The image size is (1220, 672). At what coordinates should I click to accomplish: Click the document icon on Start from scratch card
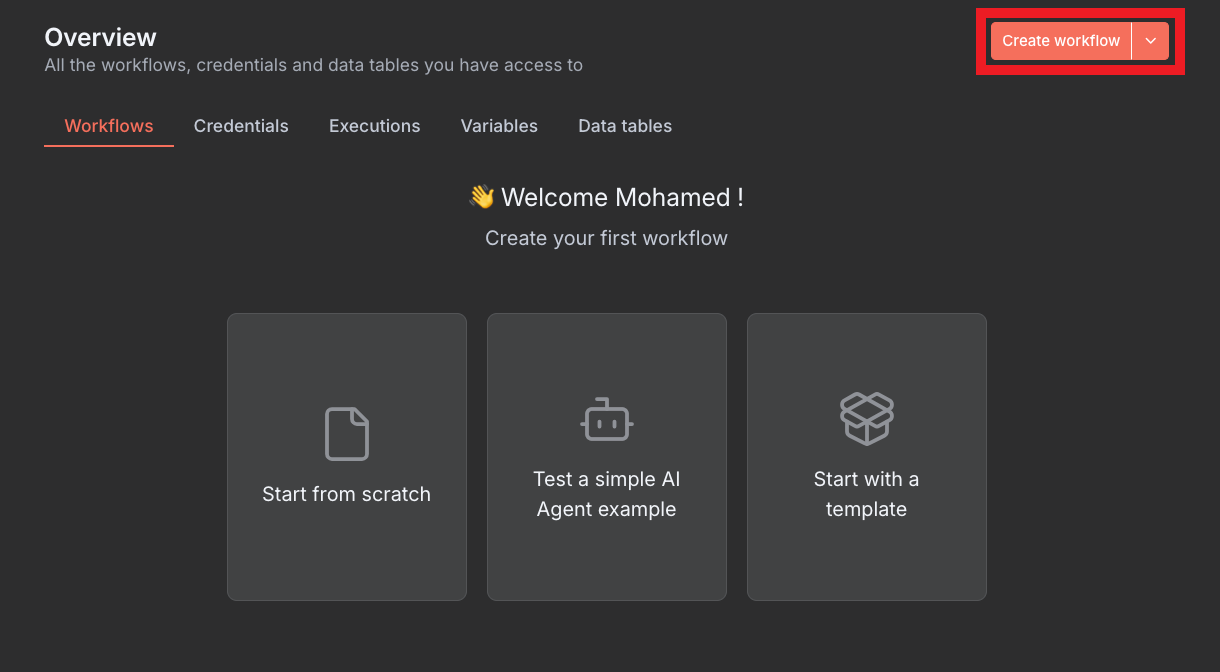pos(346,433)
